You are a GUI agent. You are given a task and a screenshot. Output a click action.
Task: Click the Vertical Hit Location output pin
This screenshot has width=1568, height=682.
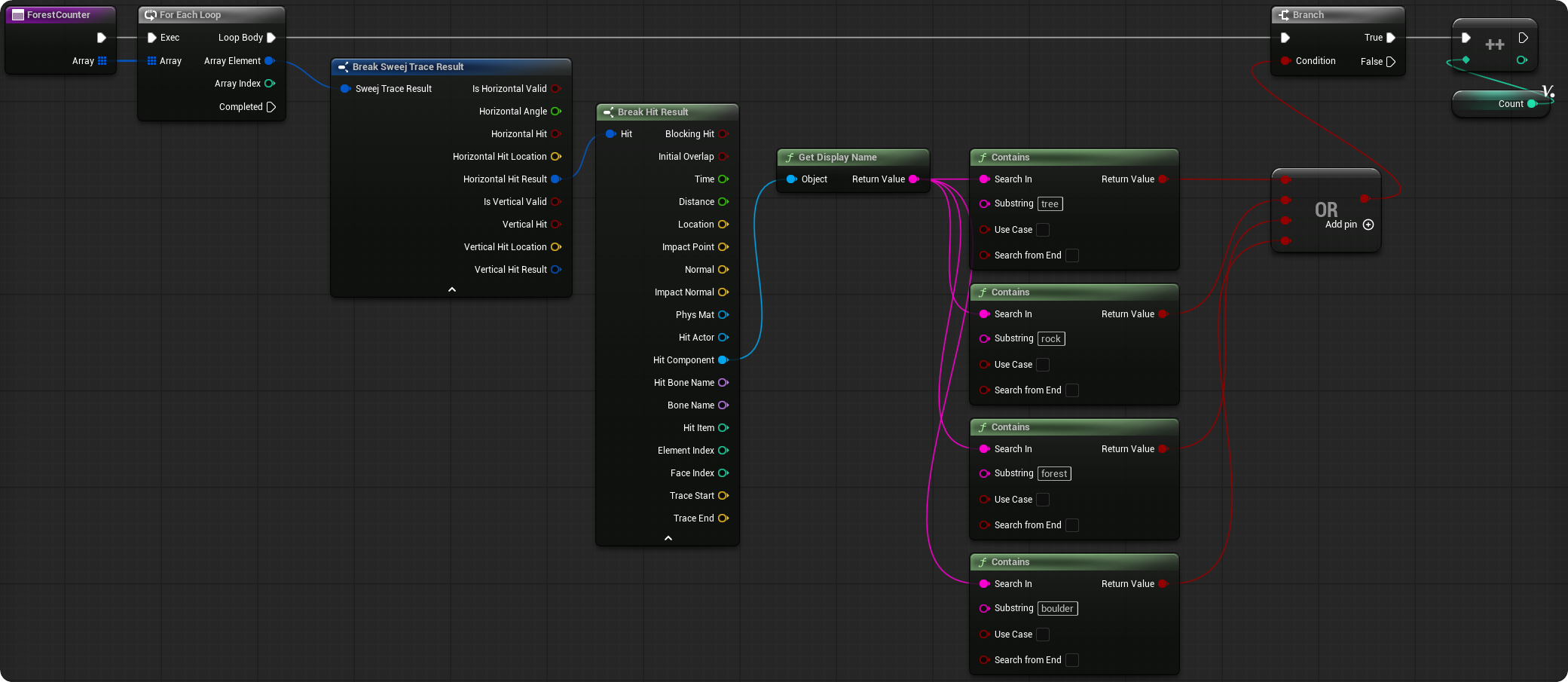[556, 247]
